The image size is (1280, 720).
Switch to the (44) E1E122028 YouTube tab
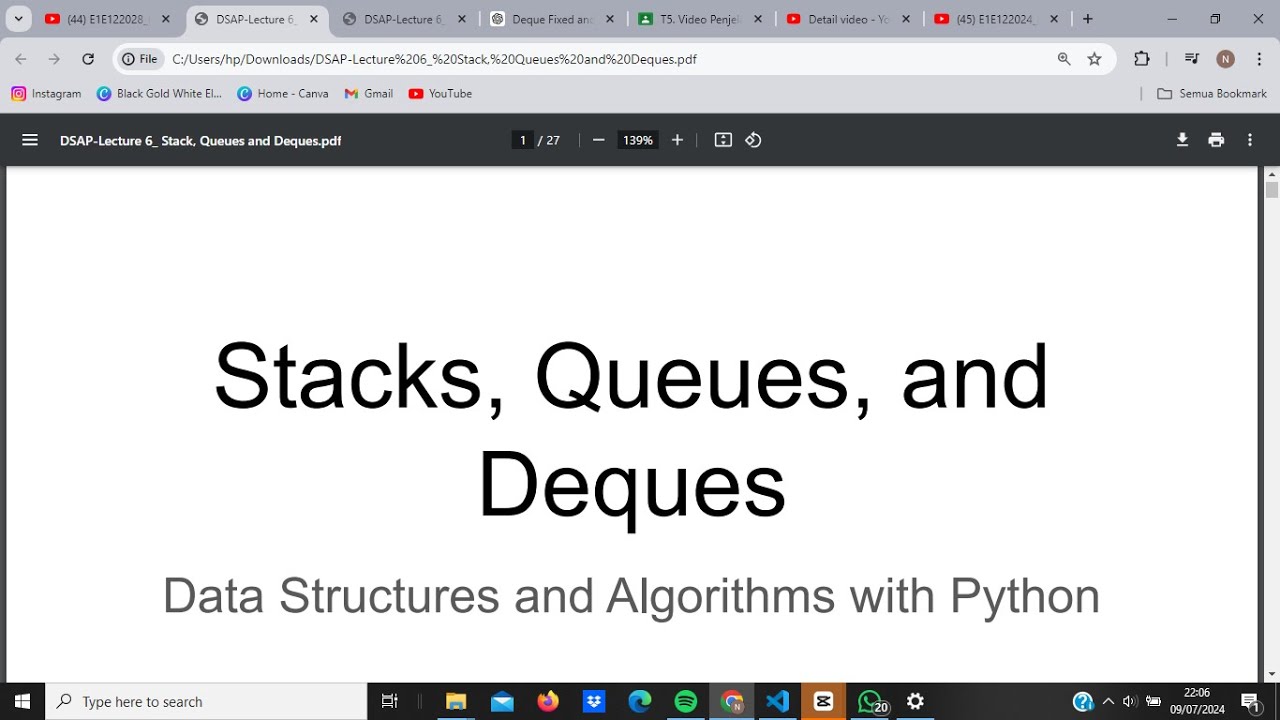coord(108,19)
